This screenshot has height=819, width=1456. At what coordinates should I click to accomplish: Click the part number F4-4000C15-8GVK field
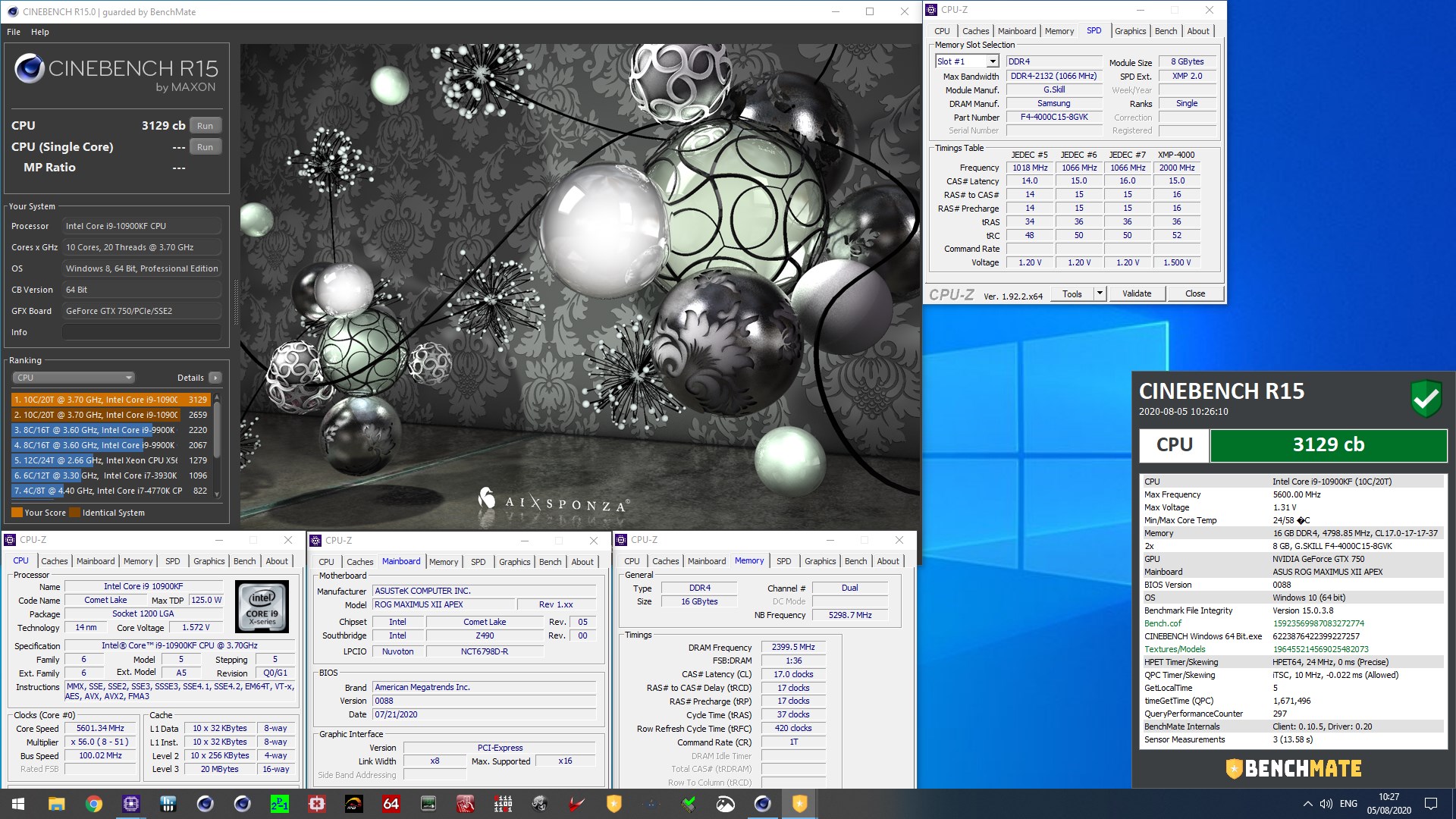pos(1054,118)
